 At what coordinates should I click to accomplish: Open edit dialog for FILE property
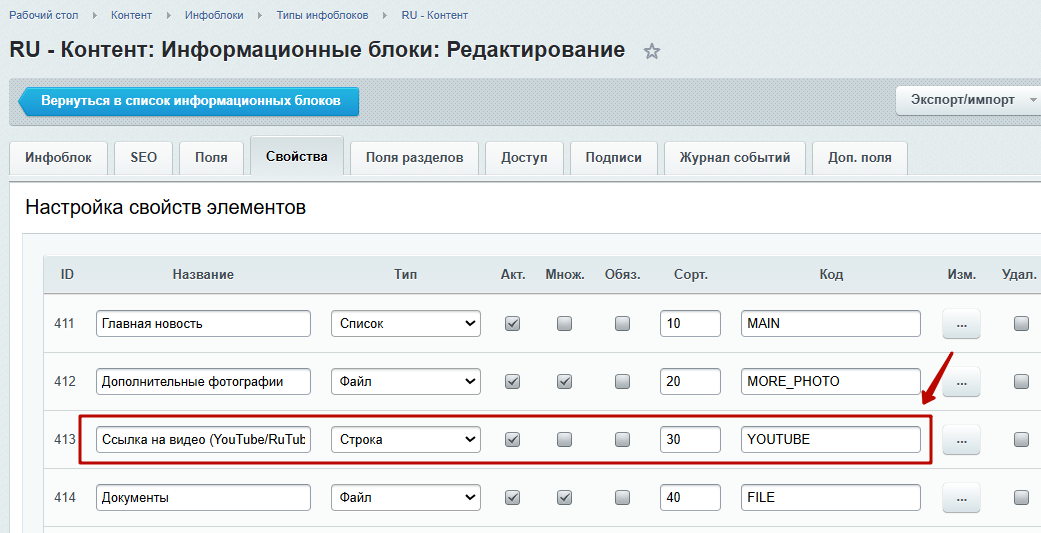(961, 497)
